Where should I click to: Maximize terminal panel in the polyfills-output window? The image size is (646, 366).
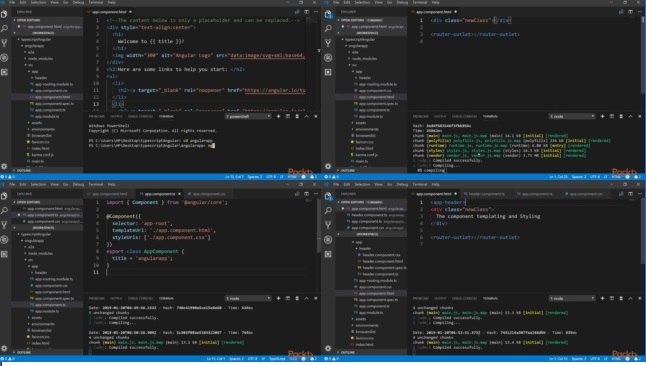[x=630, y=117]
